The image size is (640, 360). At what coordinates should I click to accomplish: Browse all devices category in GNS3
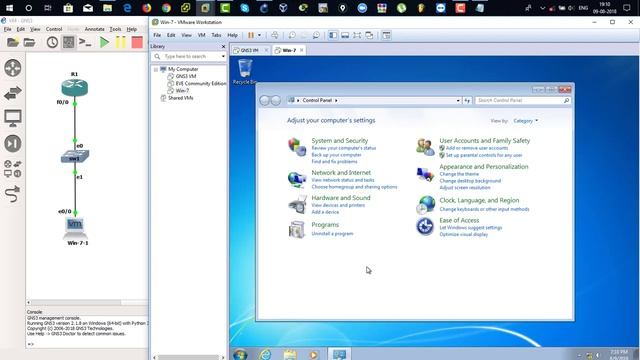(x=13, y=169)
